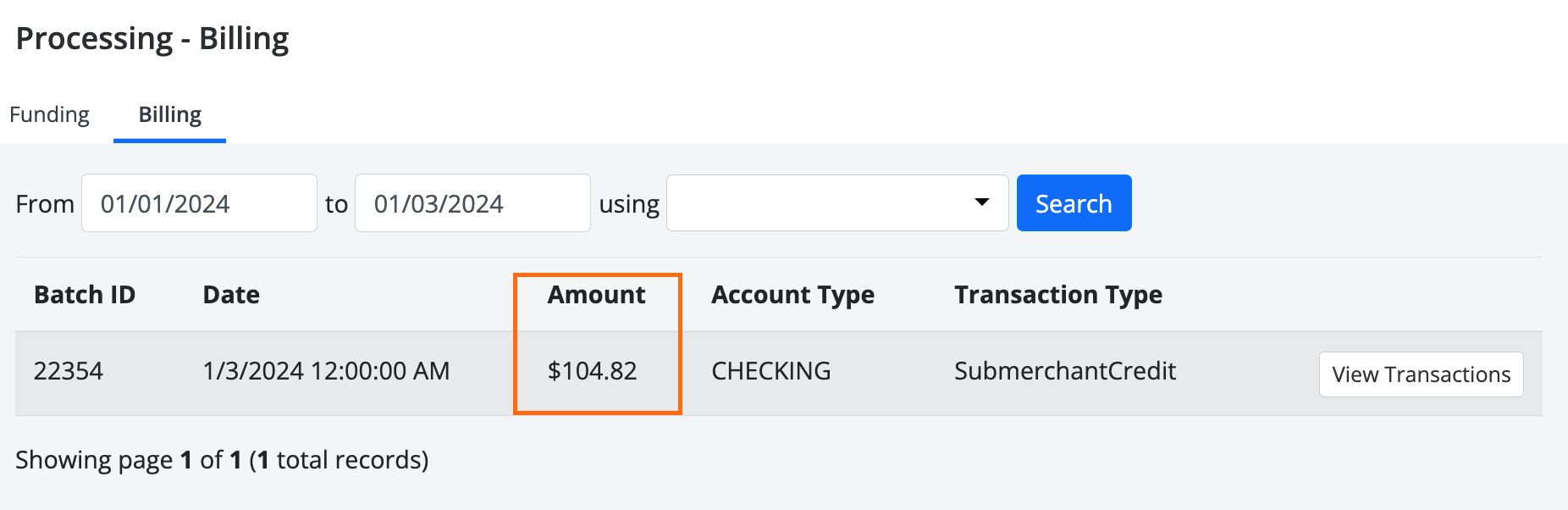Click the Processing - Billing page heading
The width and height of the screenshot is (1568, 510).
click(152, 39)
